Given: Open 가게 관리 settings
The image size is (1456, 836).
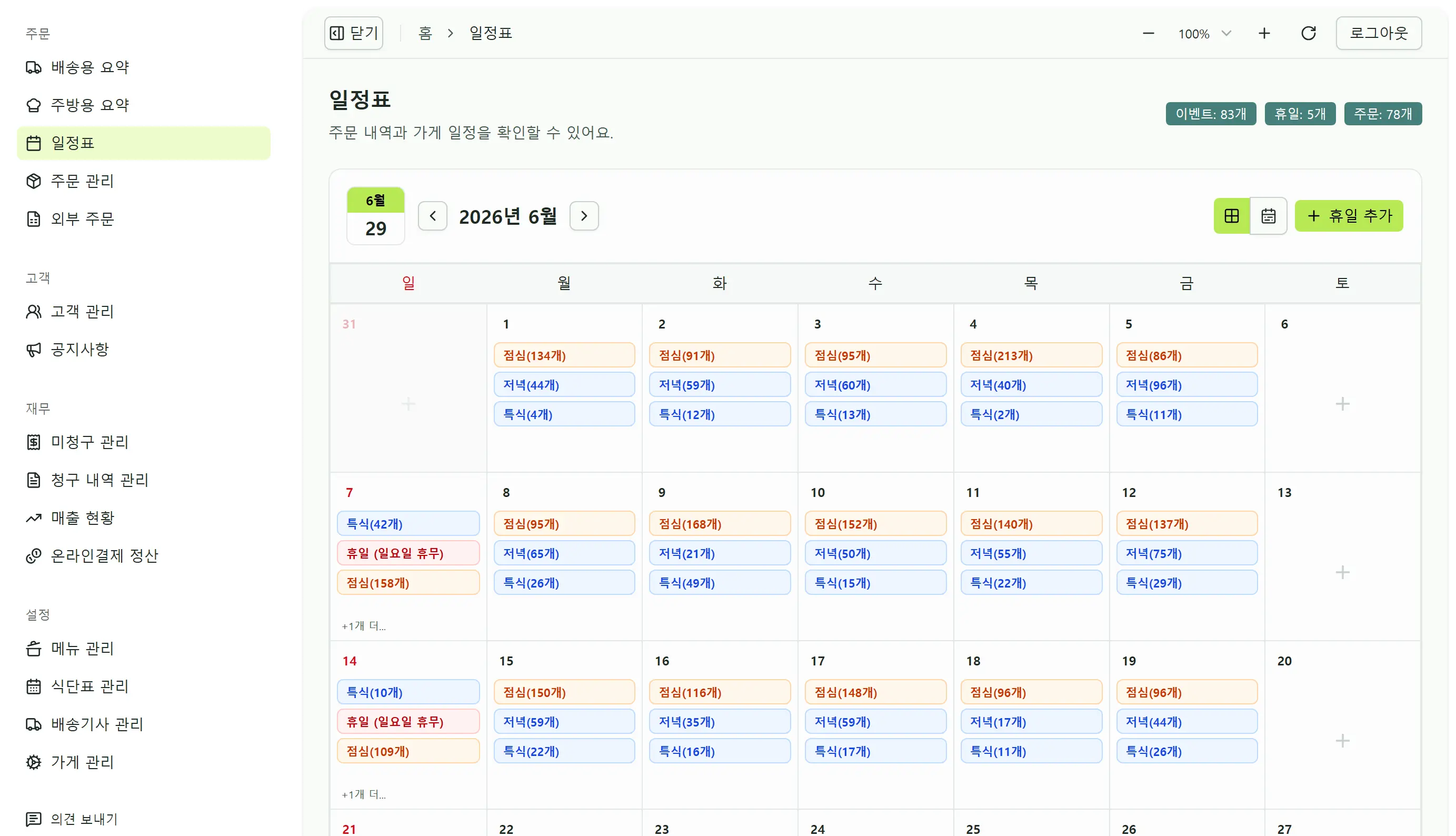Looking at the screenshot, I should click(144, 762).
